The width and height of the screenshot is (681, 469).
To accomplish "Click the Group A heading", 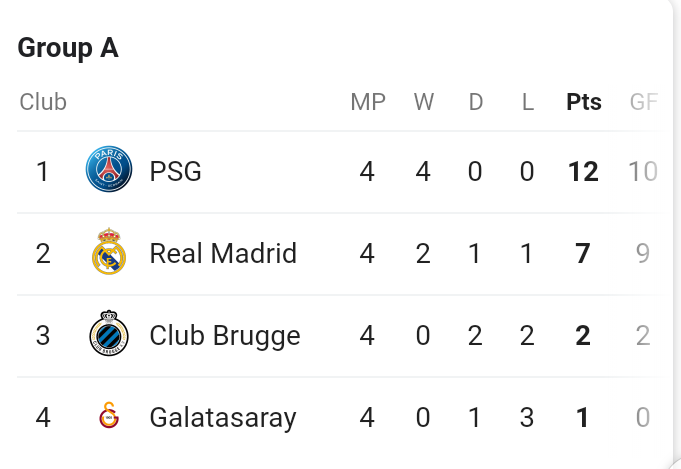I will pyautogui.click(x=68, y=47).
